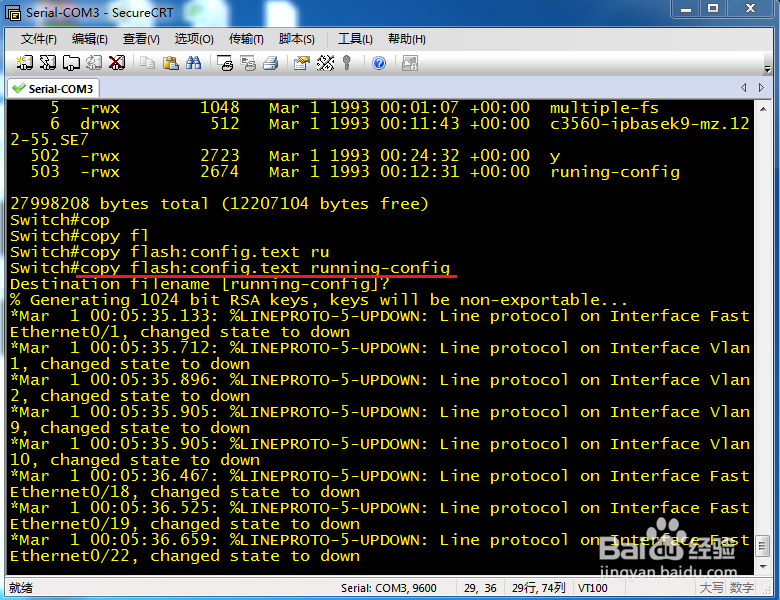This screenshot has width=780, height=600.
Task: Open the 传输(T) menu
Action: (x=246, y=39)
